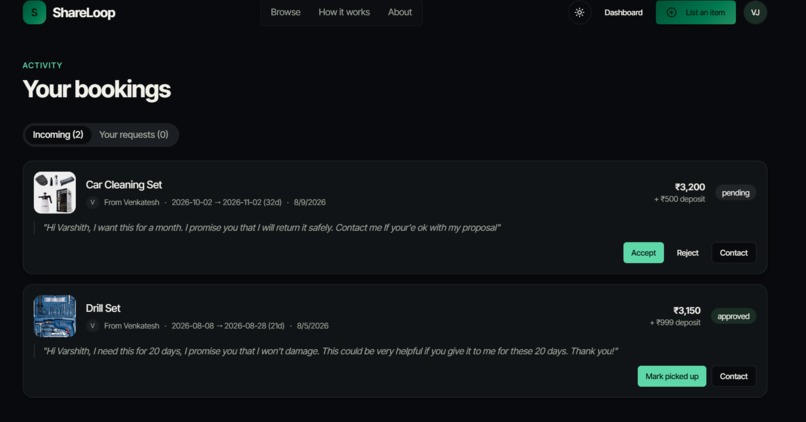Click the message starting "I want this for a month"
The height and width of the screenshot is (422, 806).
pyautogui.click(x=271, y=228)
